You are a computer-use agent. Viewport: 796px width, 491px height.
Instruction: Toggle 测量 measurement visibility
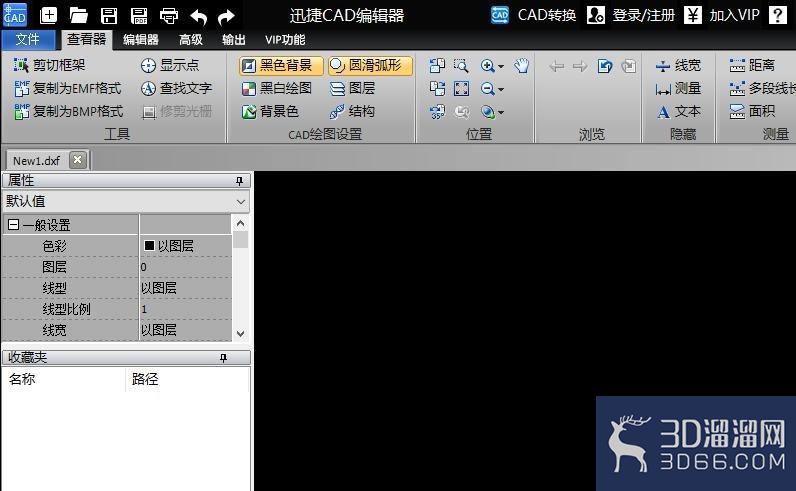coord(678,88)
